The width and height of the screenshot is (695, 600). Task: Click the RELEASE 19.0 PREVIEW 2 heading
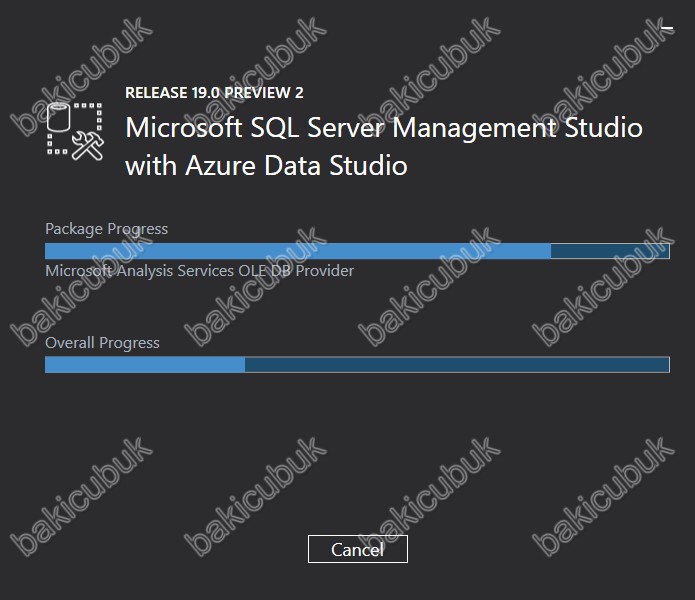(214, 93)
